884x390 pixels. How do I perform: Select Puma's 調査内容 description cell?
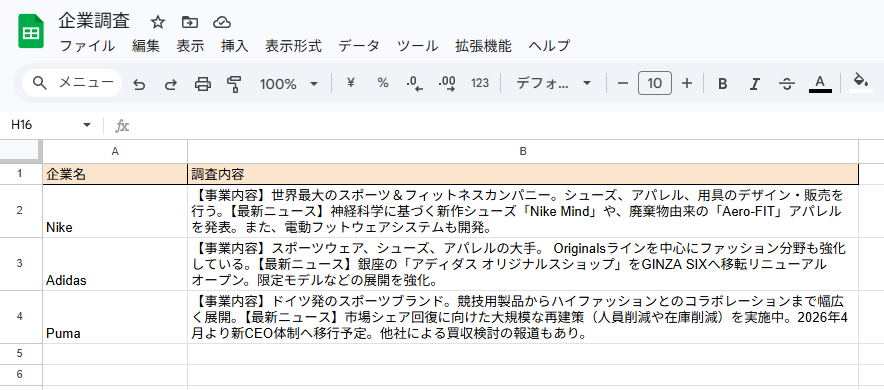coord(523,317)
